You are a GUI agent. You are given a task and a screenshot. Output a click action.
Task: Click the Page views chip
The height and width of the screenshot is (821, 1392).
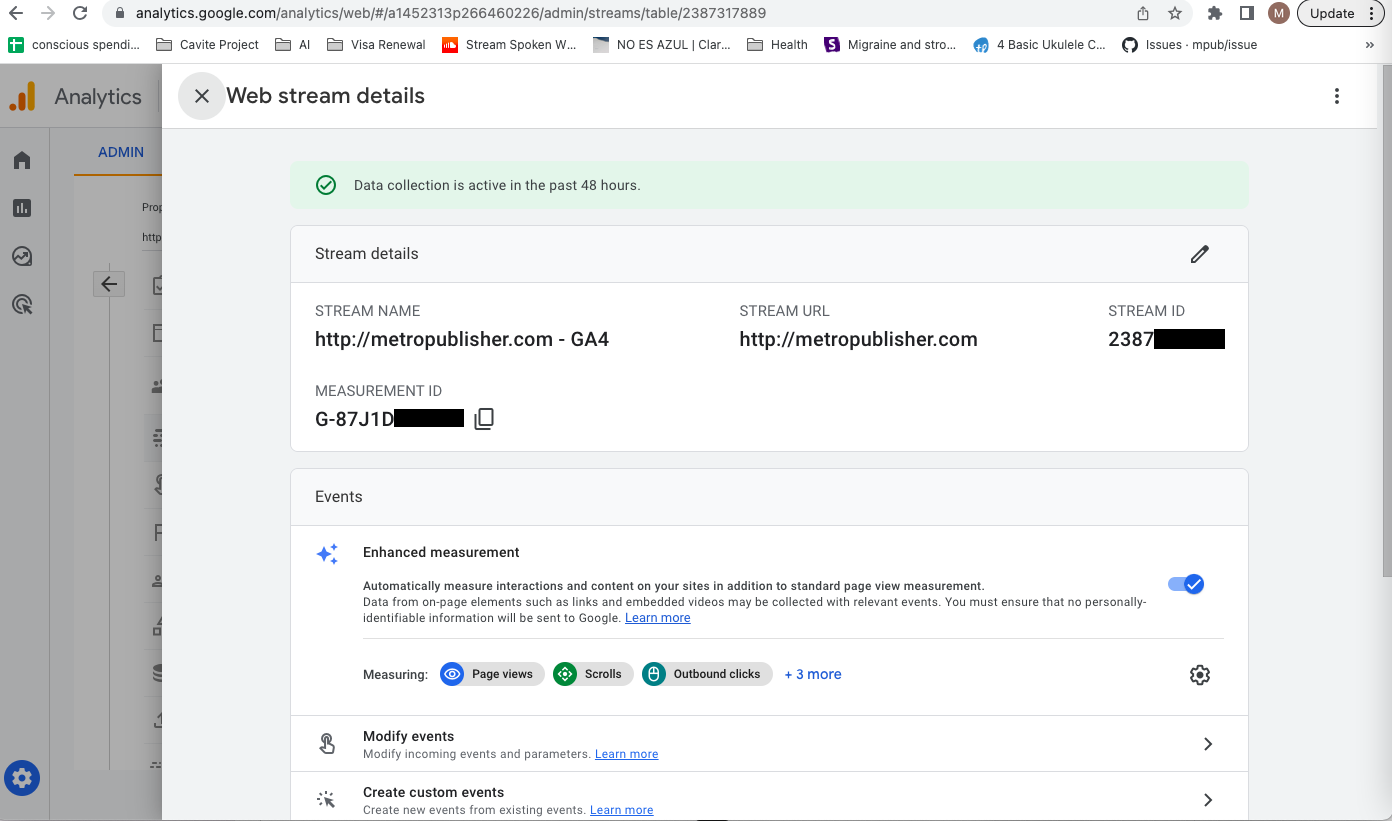(x=492, y=674)
